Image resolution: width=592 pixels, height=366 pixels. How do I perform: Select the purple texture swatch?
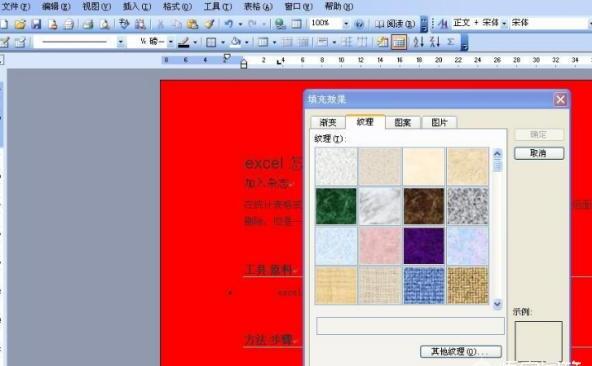point(424,246)
